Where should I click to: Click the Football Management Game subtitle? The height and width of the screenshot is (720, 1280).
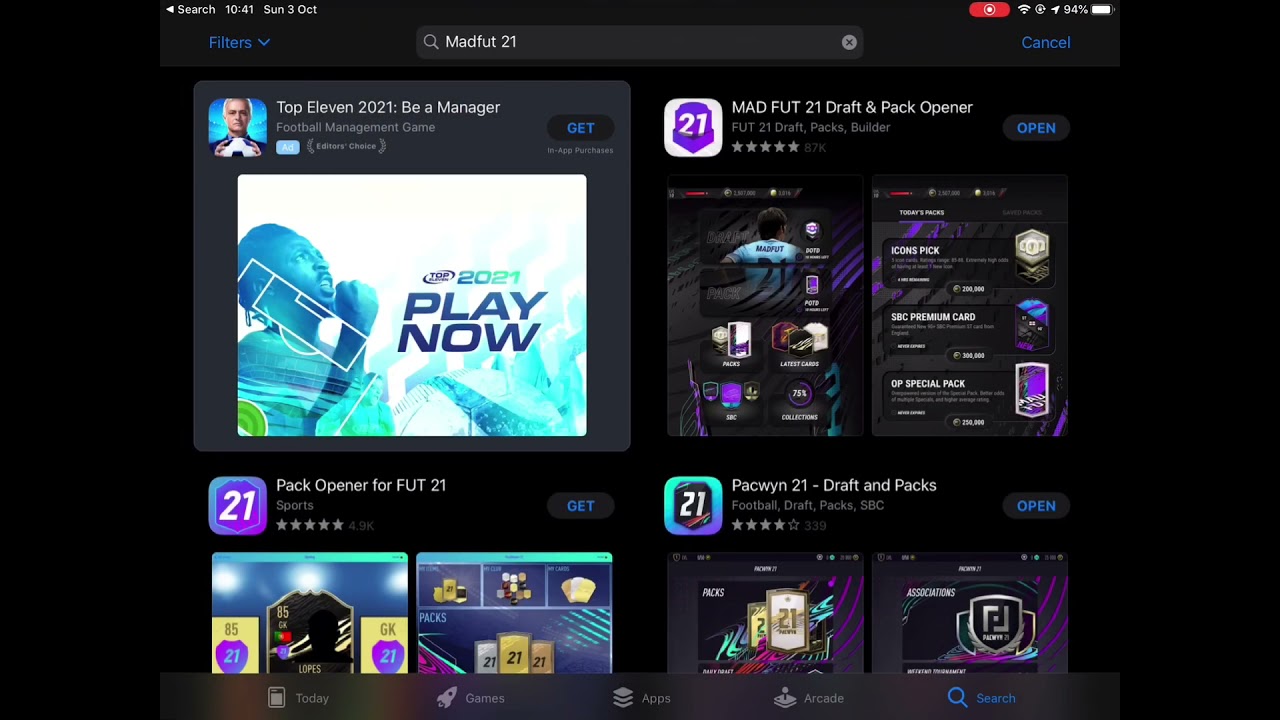355,127
